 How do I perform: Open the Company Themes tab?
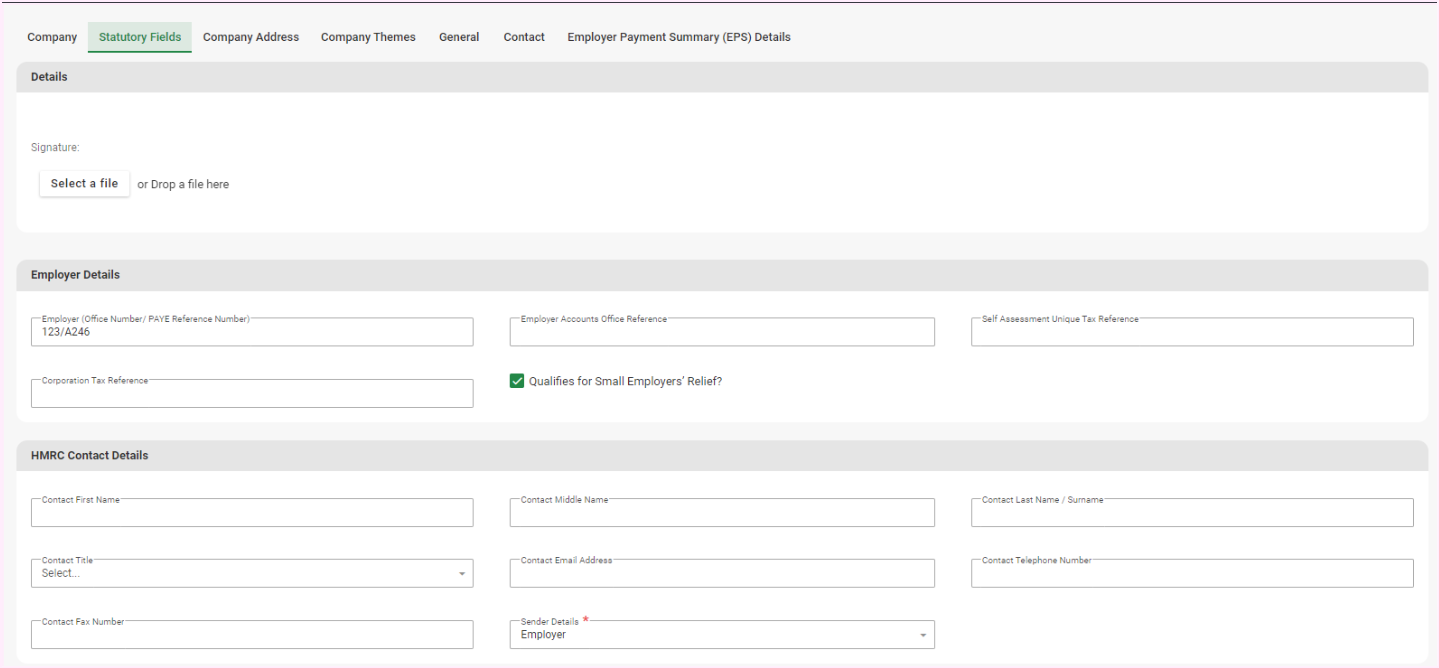[368, 37]
